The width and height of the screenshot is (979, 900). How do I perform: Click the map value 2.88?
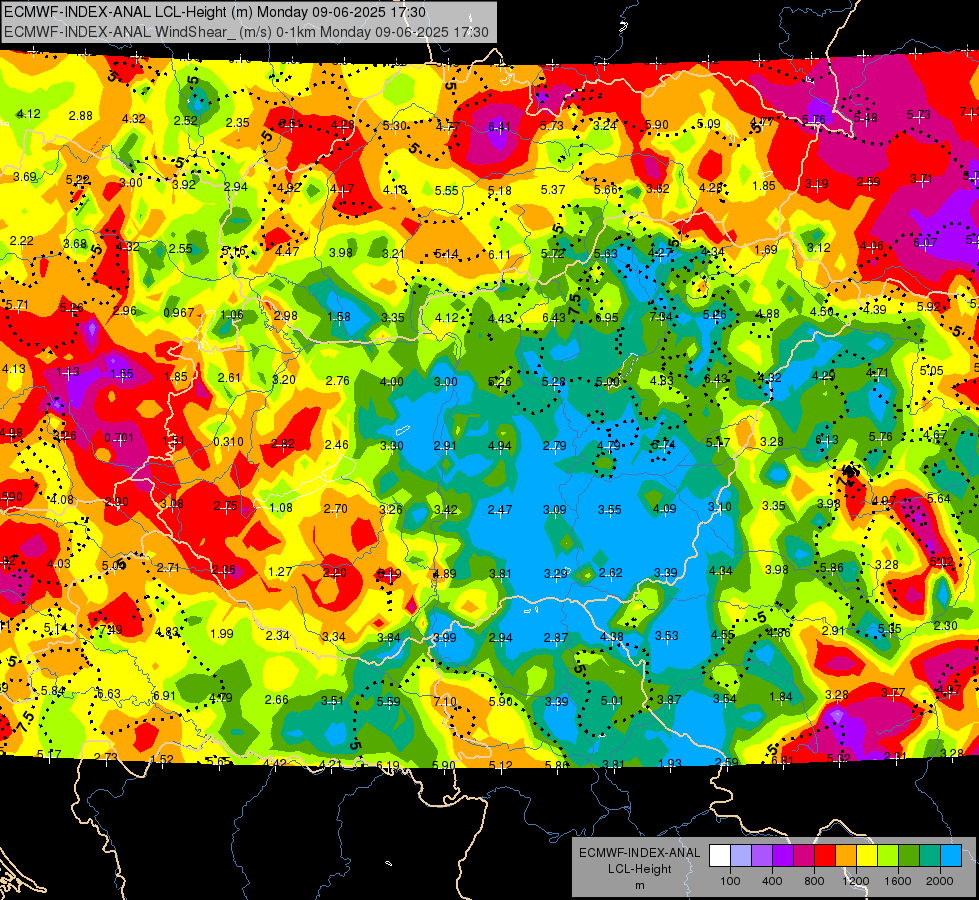point(81,116)
